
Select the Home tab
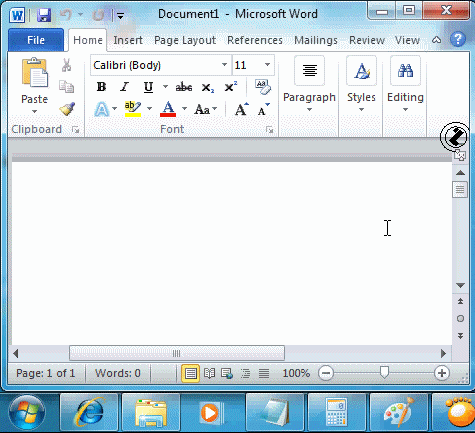88,40
